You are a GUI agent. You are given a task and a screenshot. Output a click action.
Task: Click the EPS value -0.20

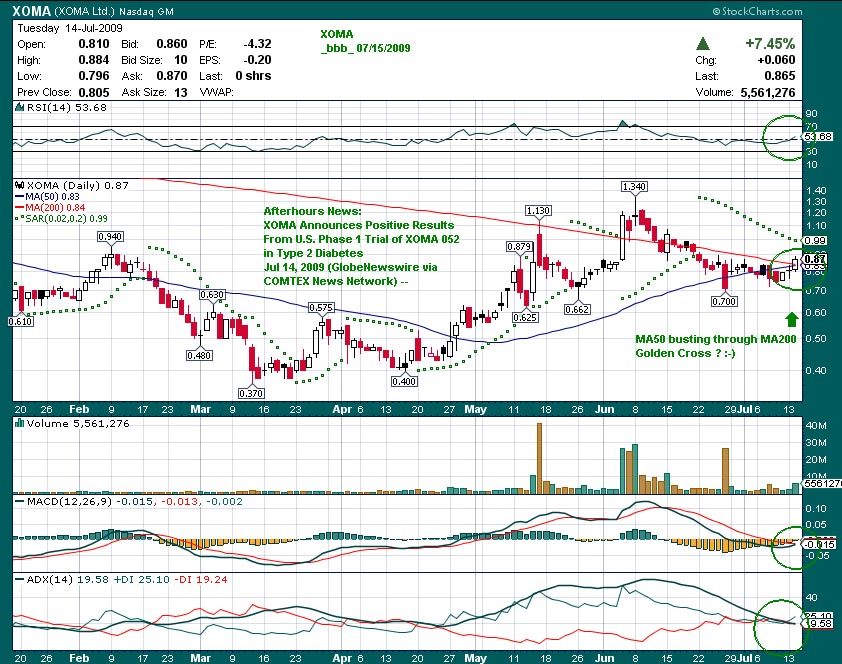257,60
